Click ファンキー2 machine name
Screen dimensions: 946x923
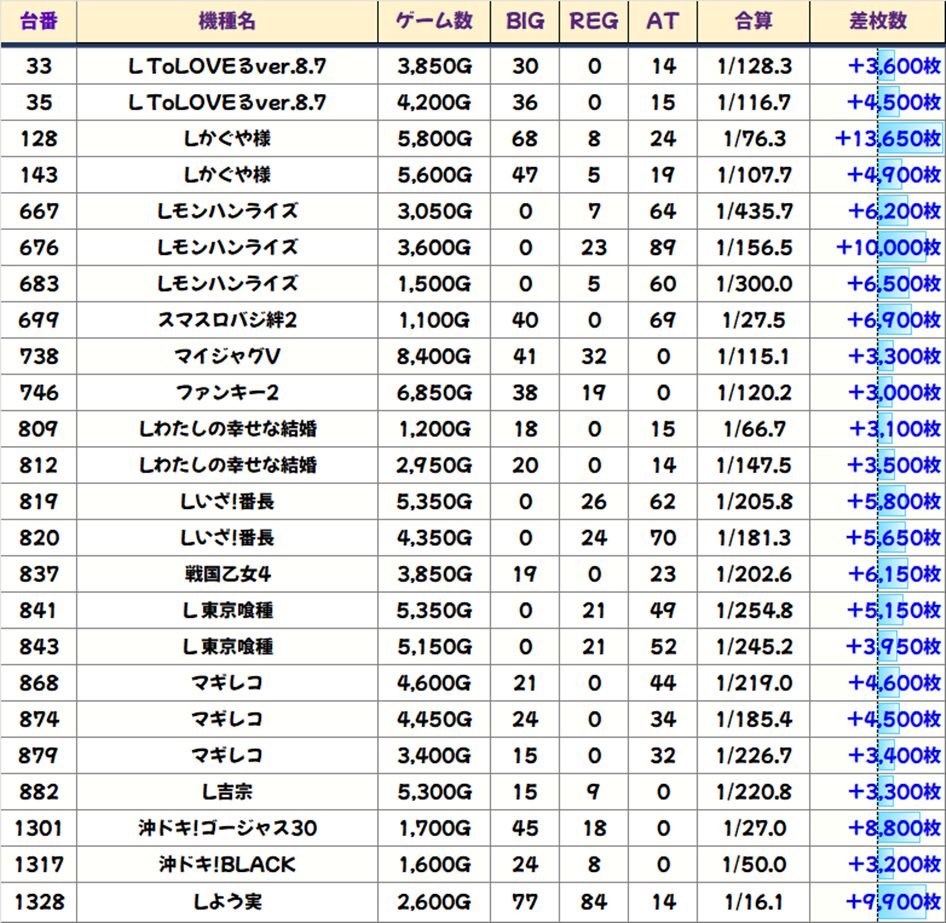click(227, 393)
